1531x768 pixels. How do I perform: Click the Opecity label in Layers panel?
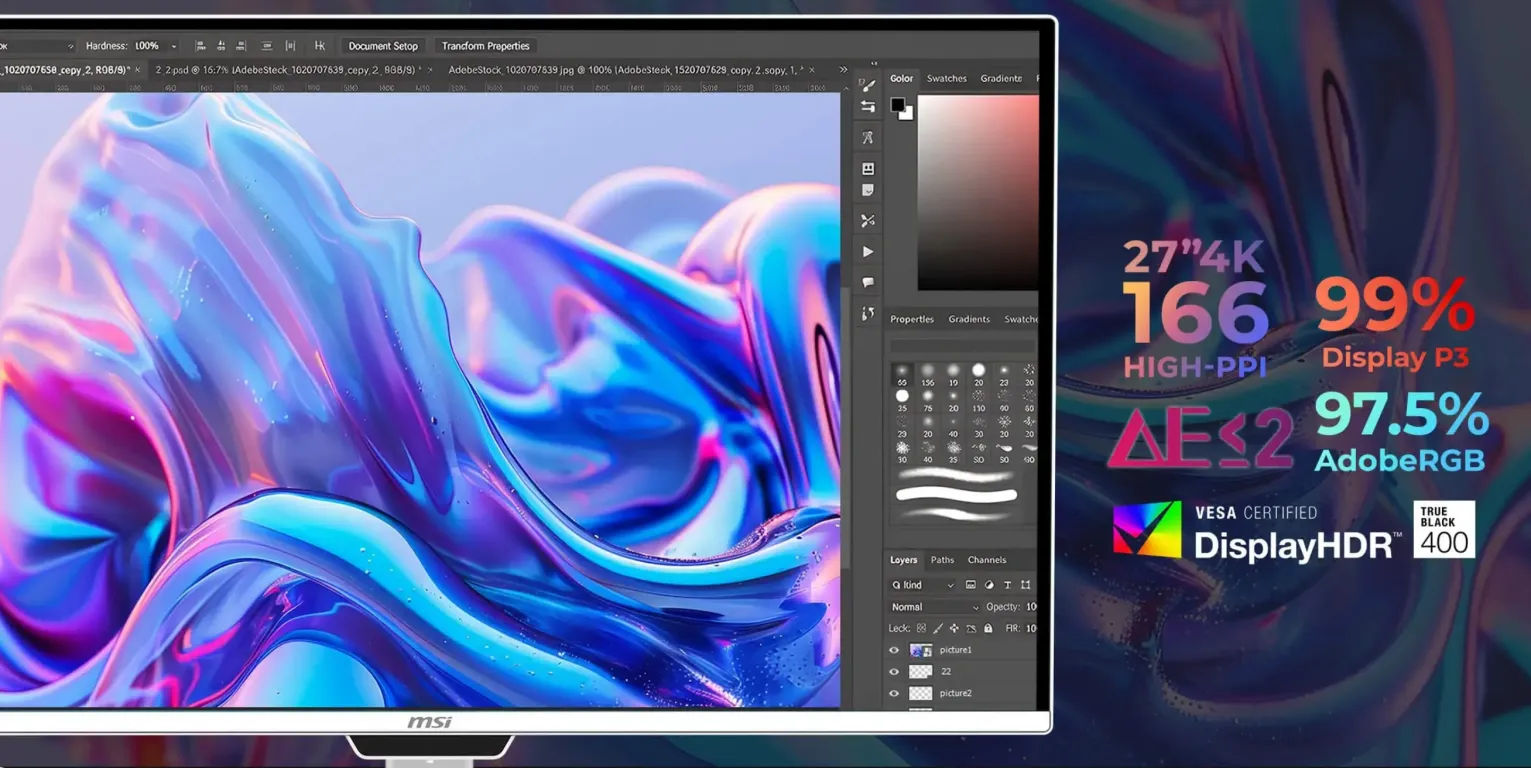click(1003, 607)
